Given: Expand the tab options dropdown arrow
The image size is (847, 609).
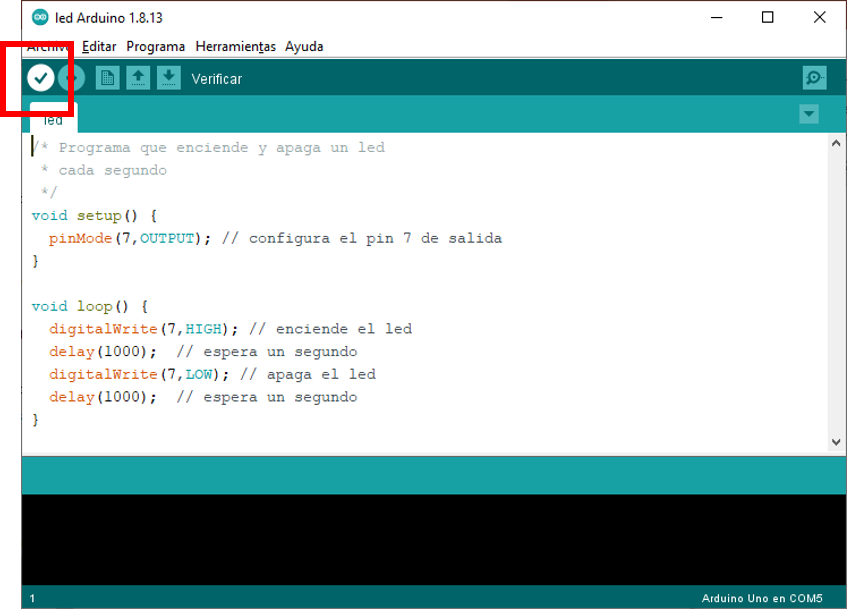Looking at the screenshot, I should (x=809, y=114).
